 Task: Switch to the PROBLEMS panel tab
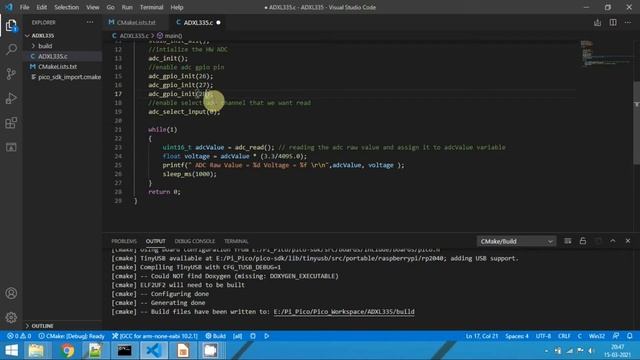click(124, 241)
